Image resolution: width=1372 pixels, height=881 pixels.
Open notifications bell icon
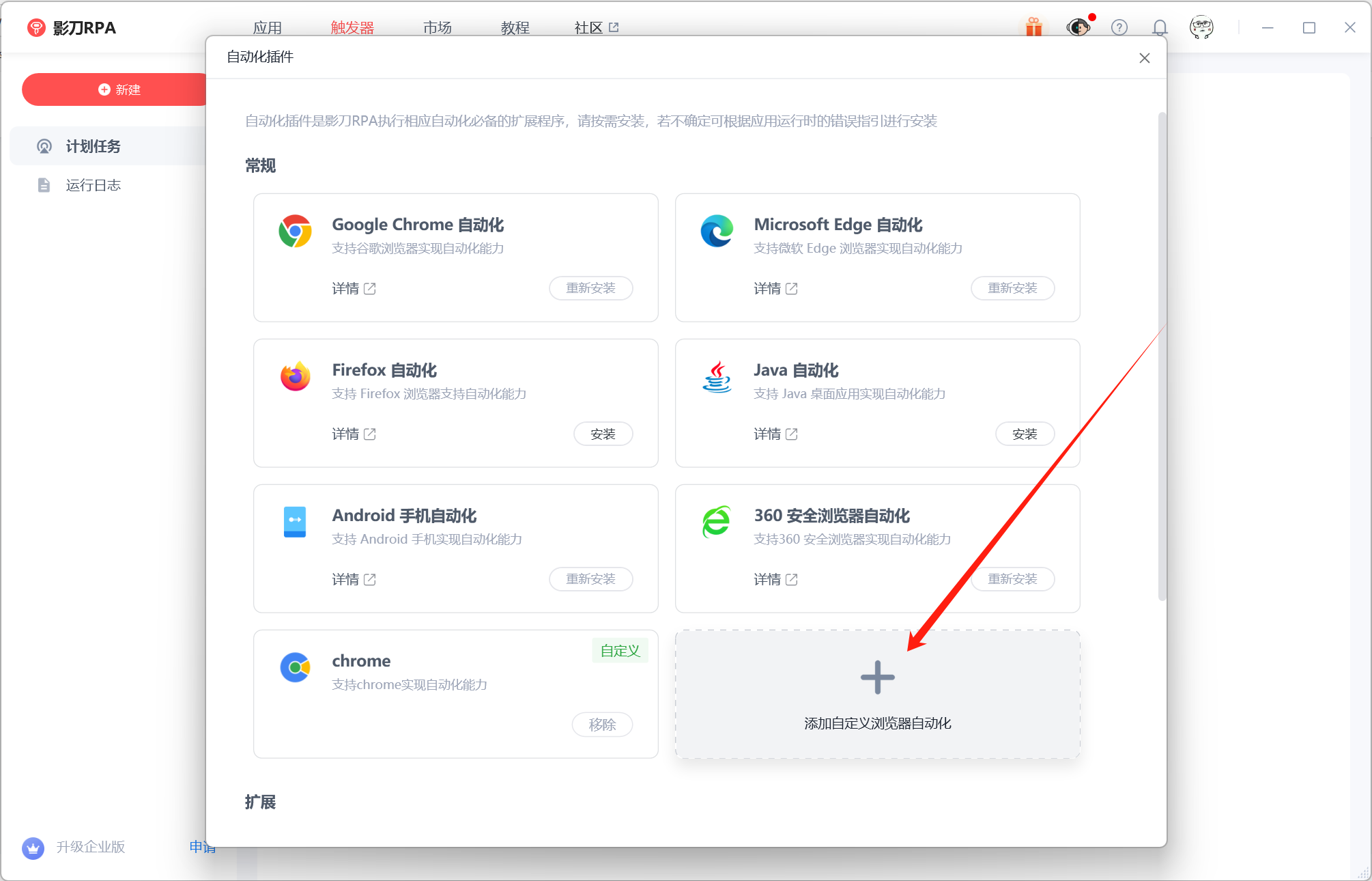point(1159,27)
